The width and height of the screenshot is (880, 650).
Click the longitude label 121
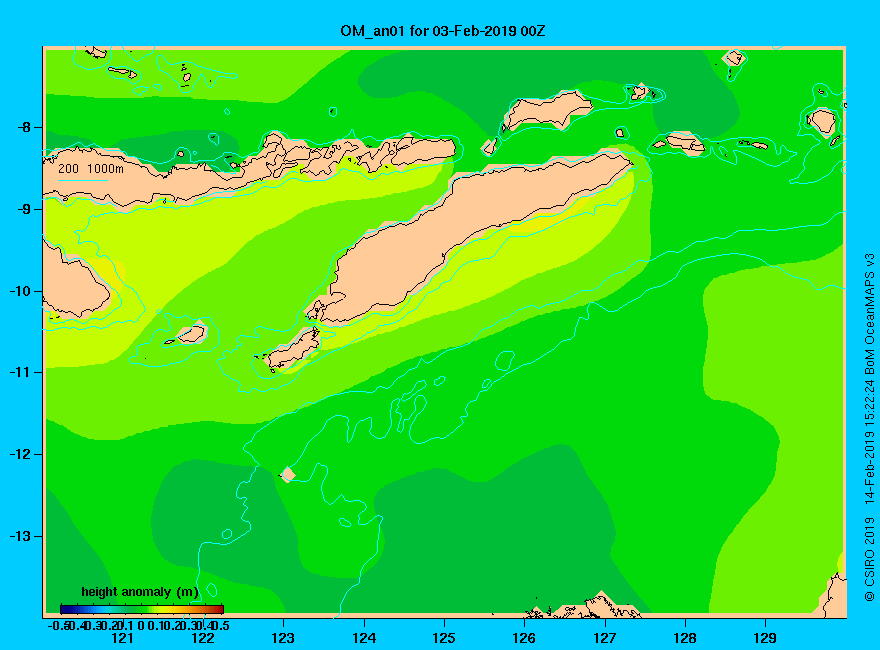point(122,638)
